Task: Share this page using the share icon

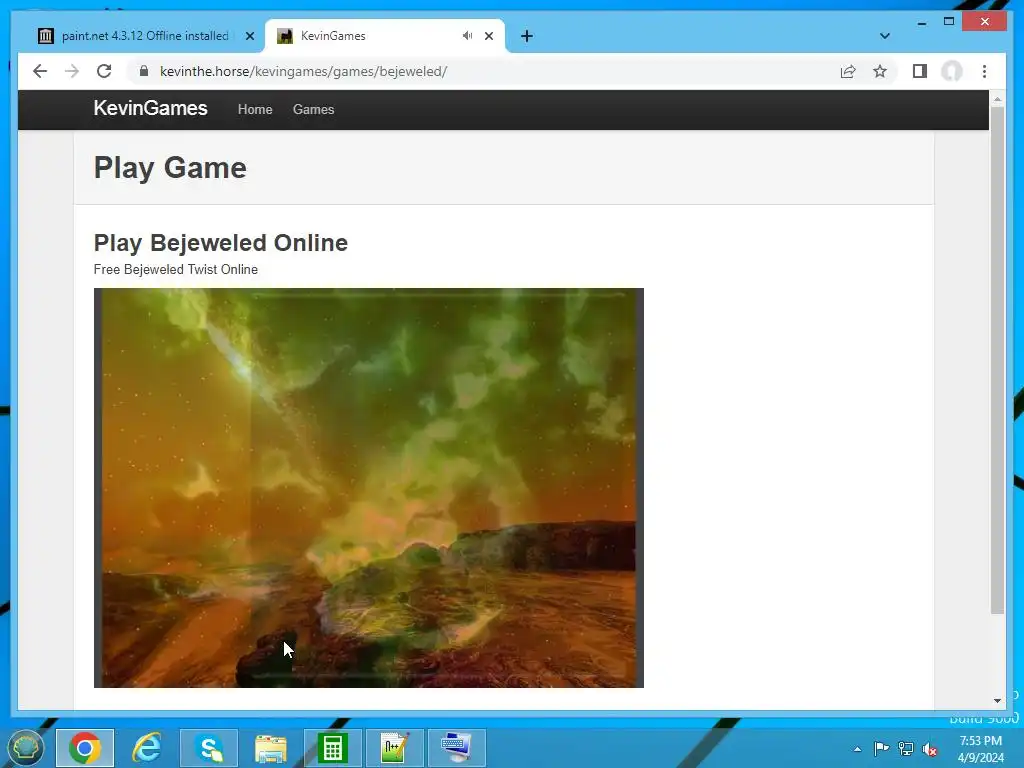Action: [848, 71]
